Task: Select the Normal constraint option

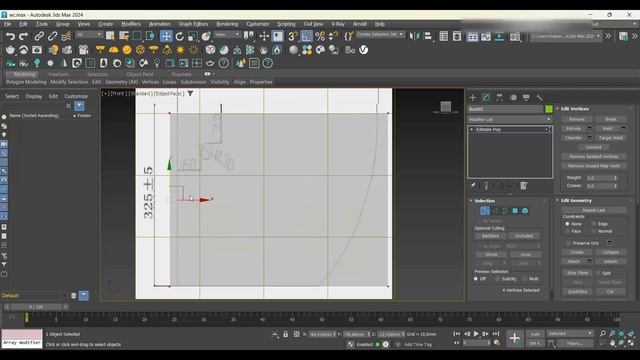Action: [x=594, y=231]
